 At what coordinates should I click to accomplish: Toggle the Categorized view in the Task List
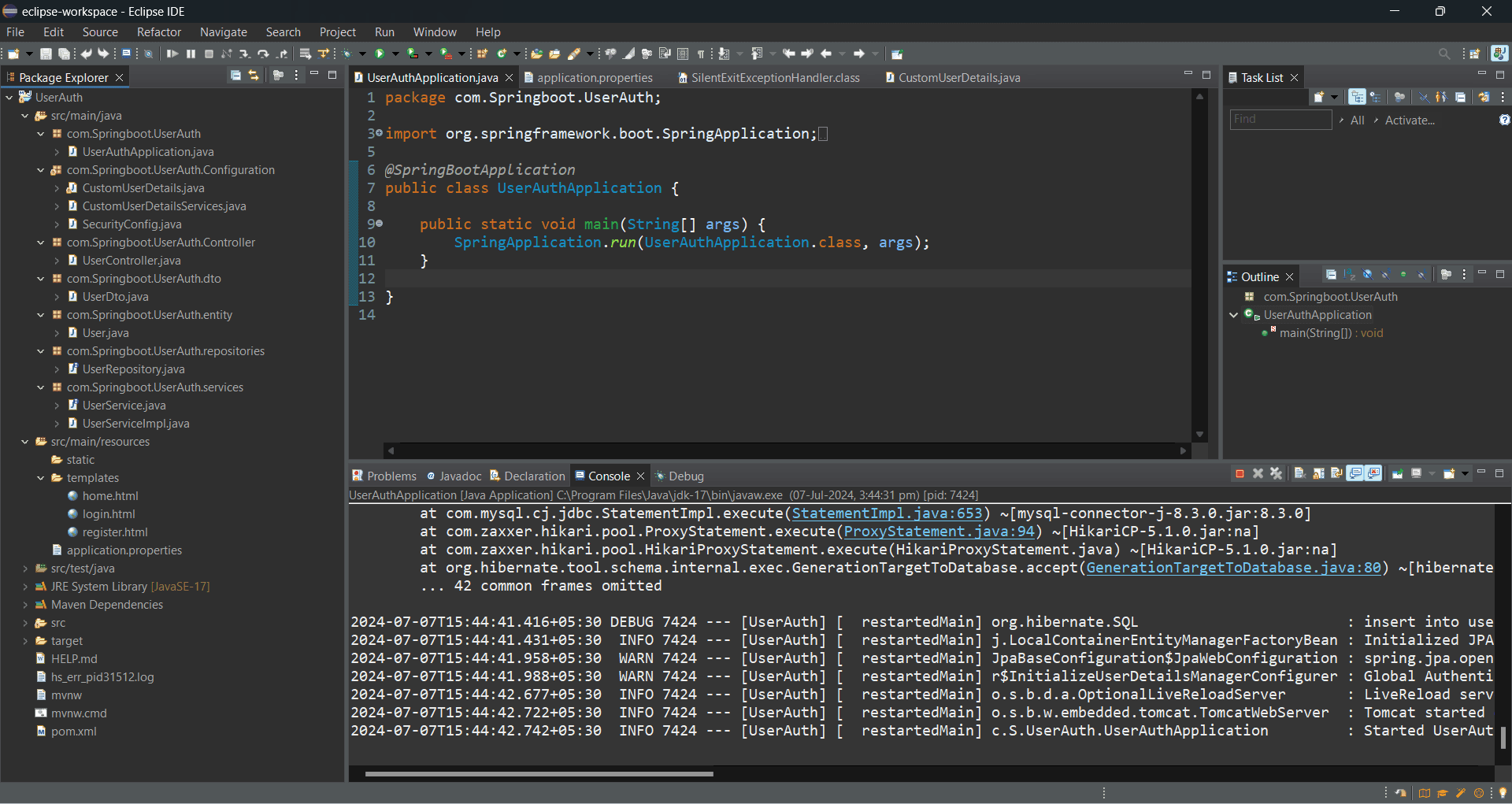click(x=1357, y=97)
